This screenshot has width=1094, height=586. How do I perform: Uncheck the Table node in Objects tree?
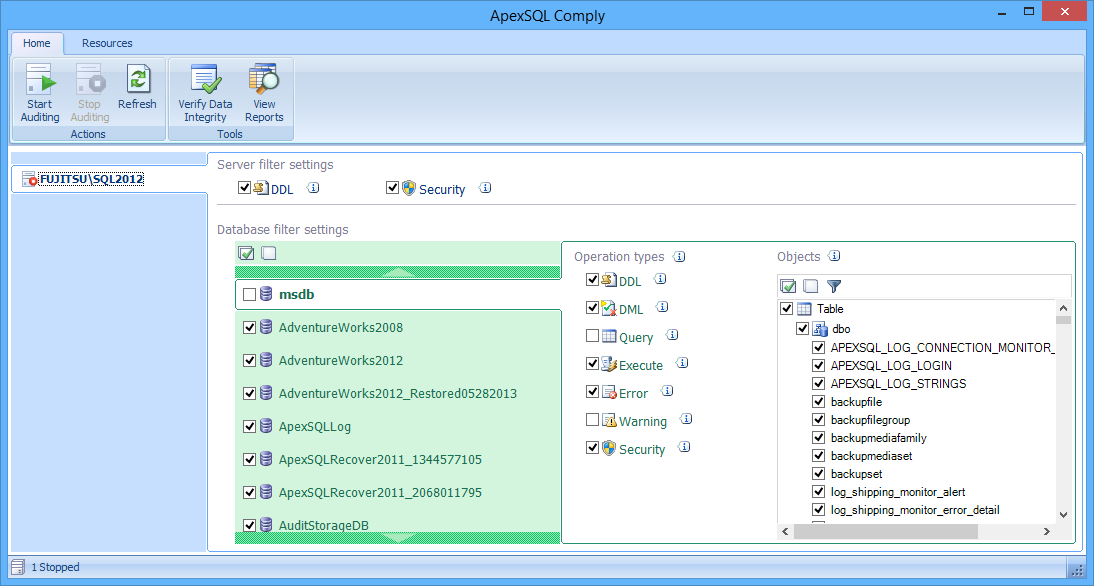[787, 308]
